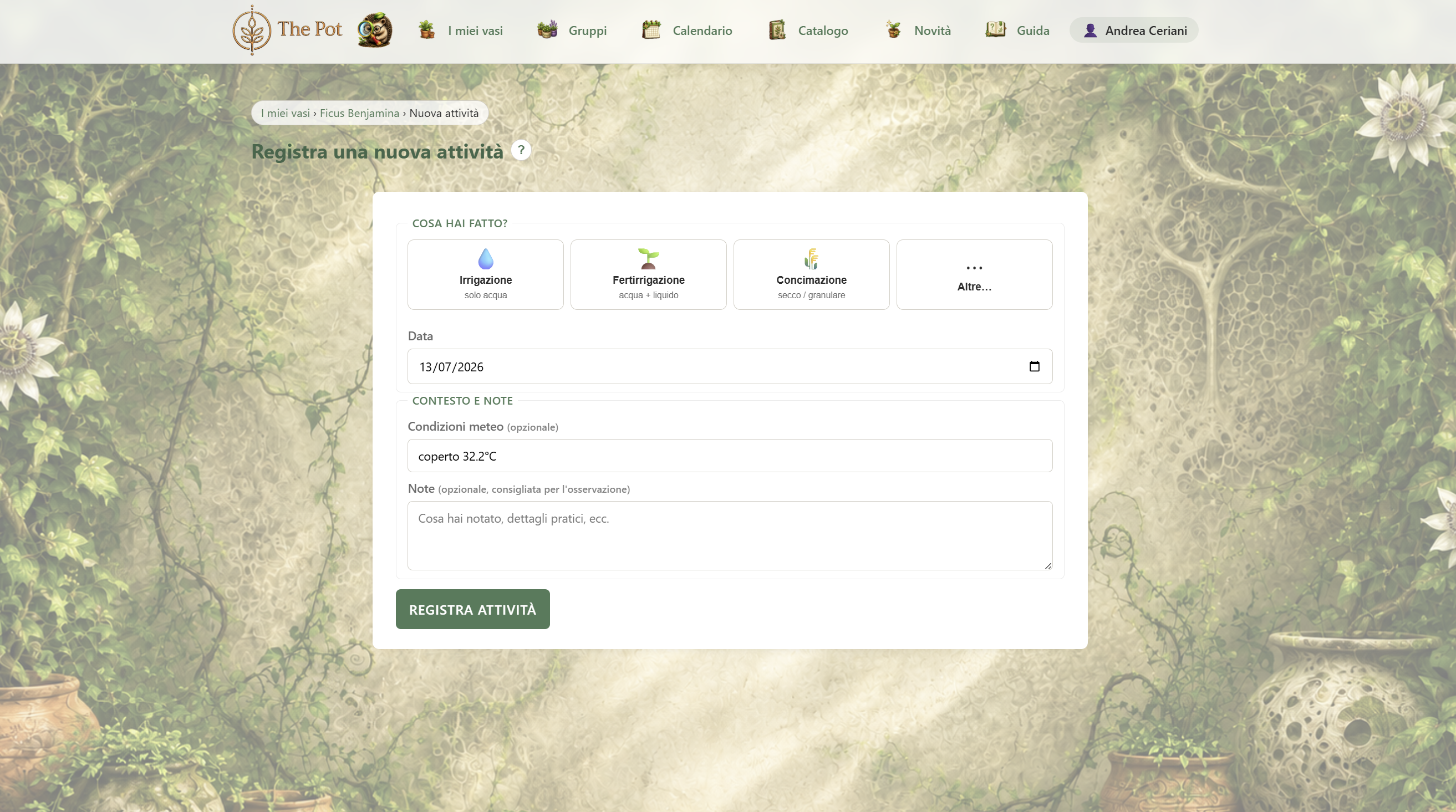Click the Condizioni meteo input field

(x=730, y=456)
